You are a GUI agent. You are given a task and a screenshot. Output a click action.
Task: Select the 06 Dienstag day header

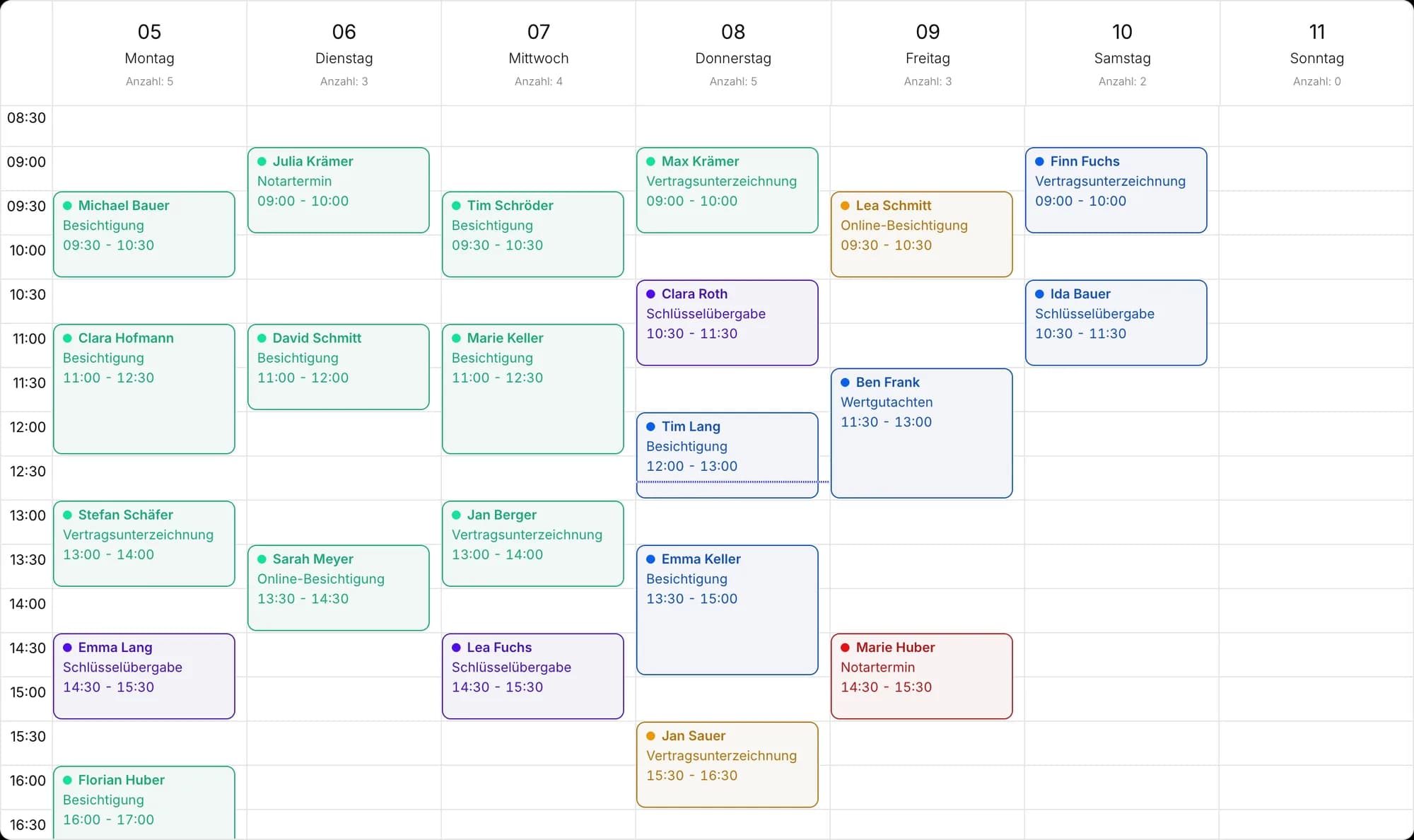tap(344, 54)
